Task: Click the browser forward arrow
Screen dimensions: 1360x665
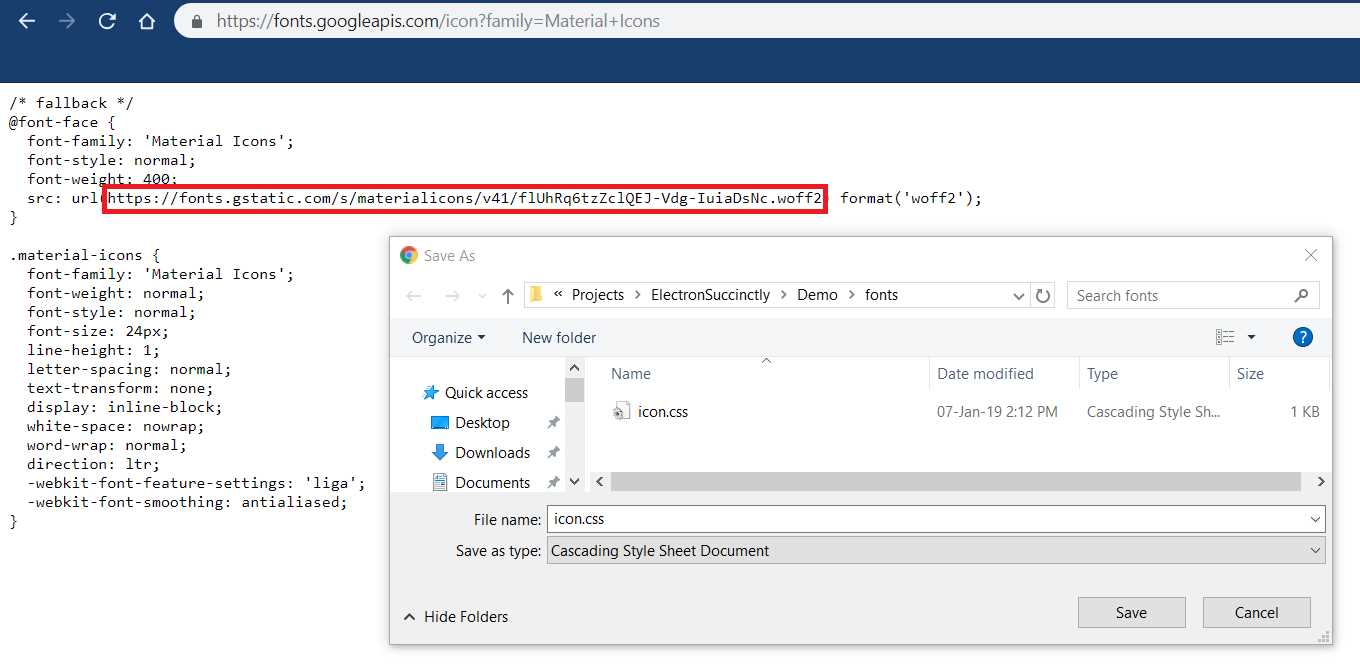Action: tap(67, 21)
